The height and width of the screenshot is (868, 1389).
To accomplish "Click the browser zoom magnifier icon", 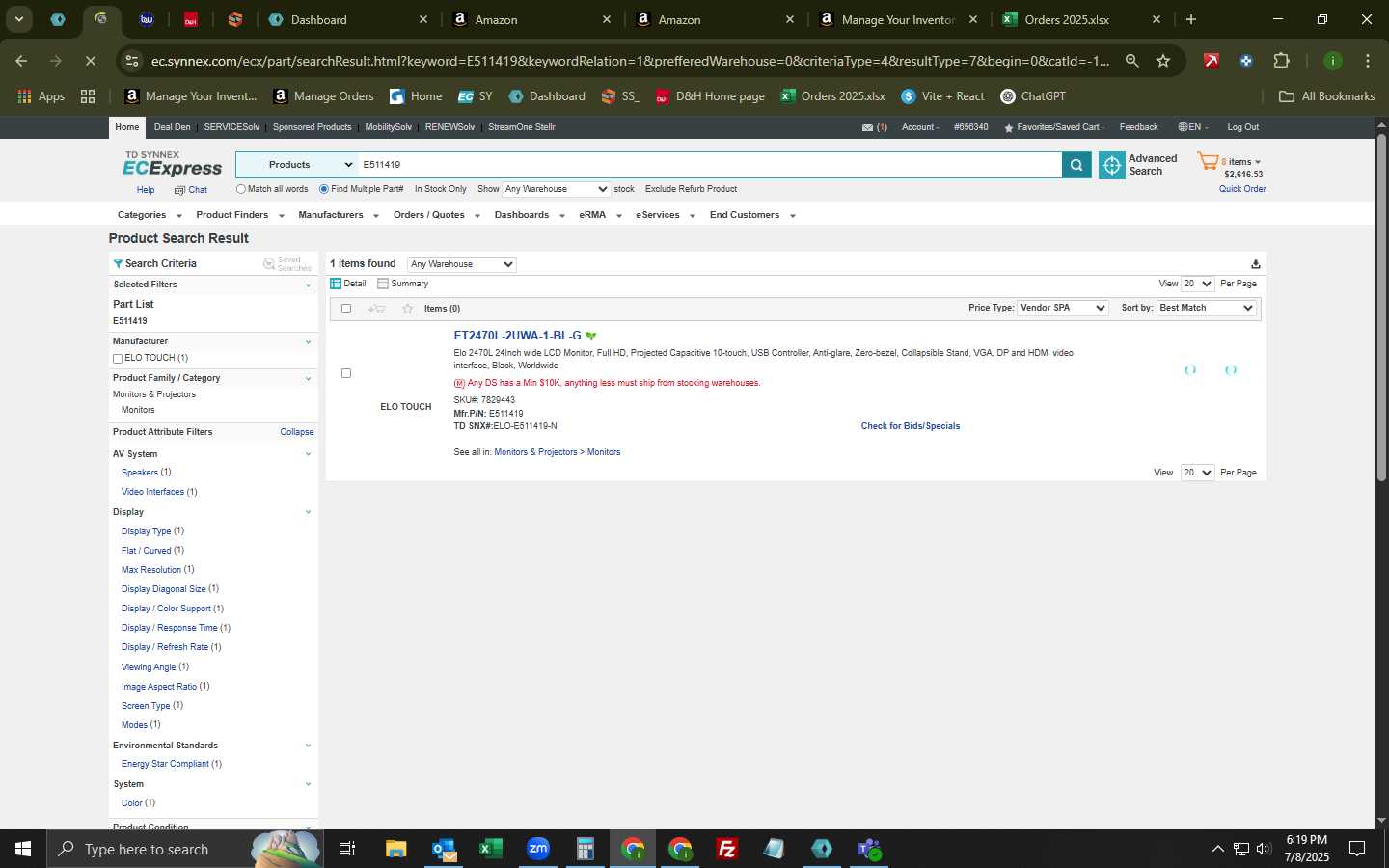I will point(1132,61).
